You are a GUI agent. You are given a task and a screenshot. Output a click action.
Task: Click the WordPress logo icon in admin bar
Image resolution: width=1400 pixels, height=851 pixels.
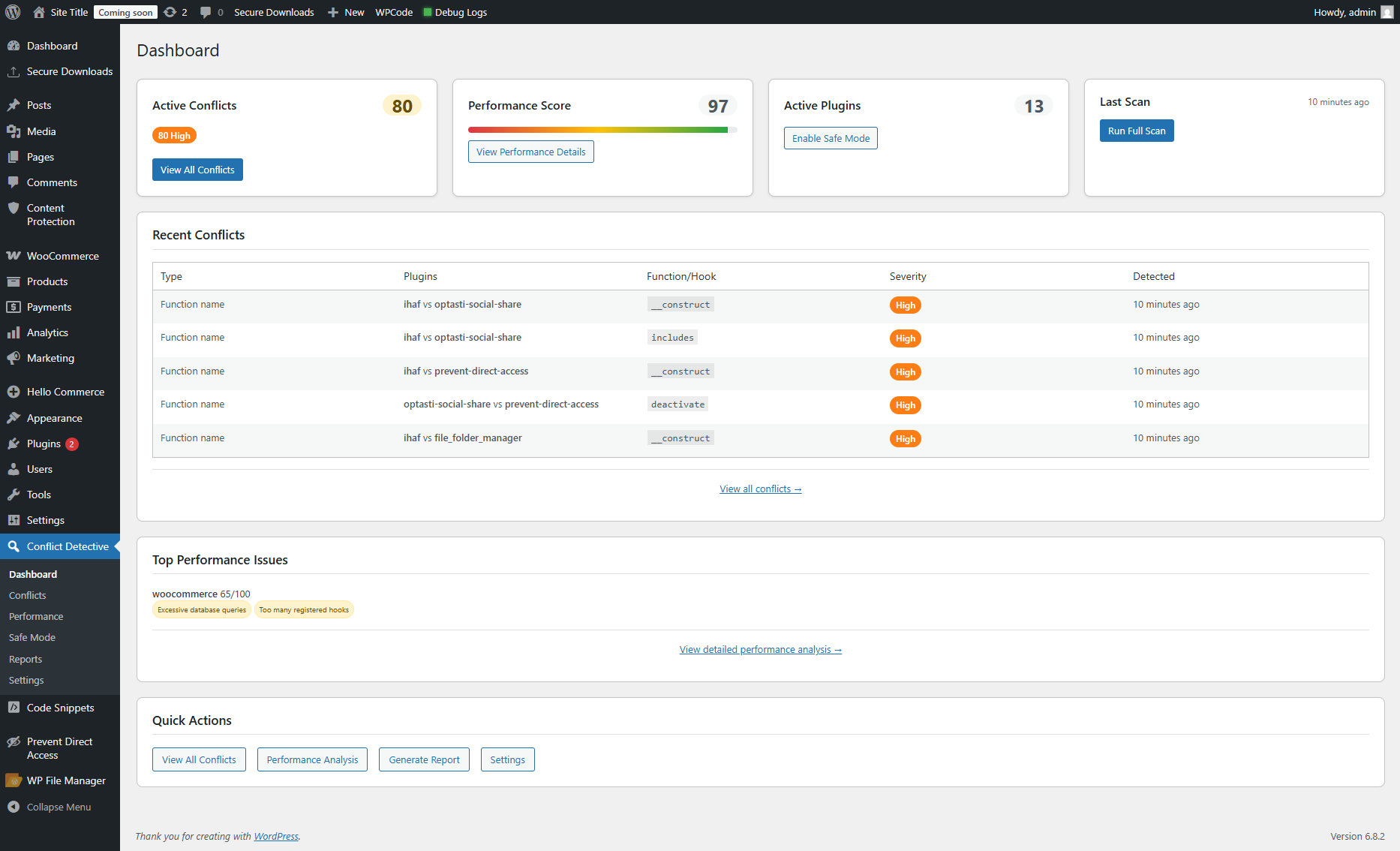[13, 12]
